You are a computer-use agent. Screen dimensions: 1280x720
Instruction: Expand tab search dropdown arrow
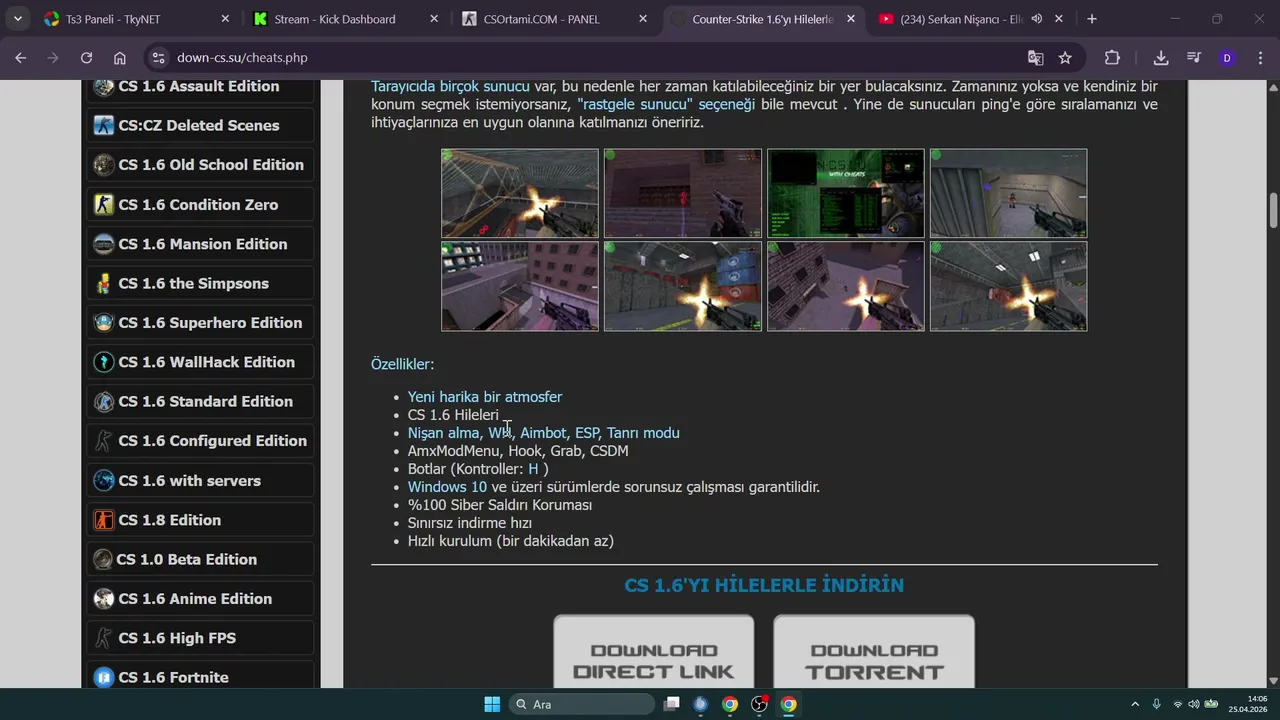17,19
